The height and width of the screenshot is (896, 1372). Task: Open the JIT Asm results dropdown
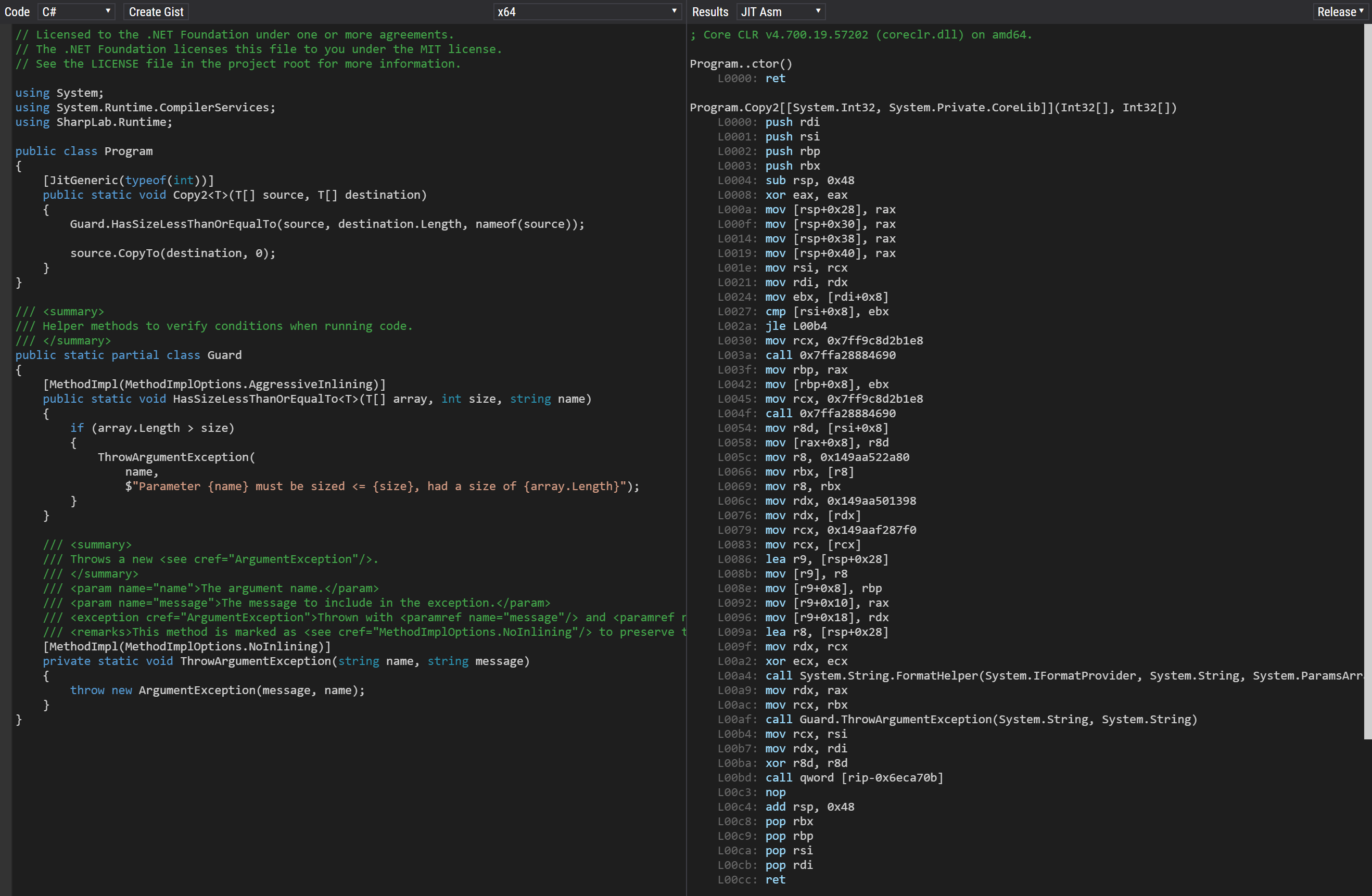[x=781, y=11]
